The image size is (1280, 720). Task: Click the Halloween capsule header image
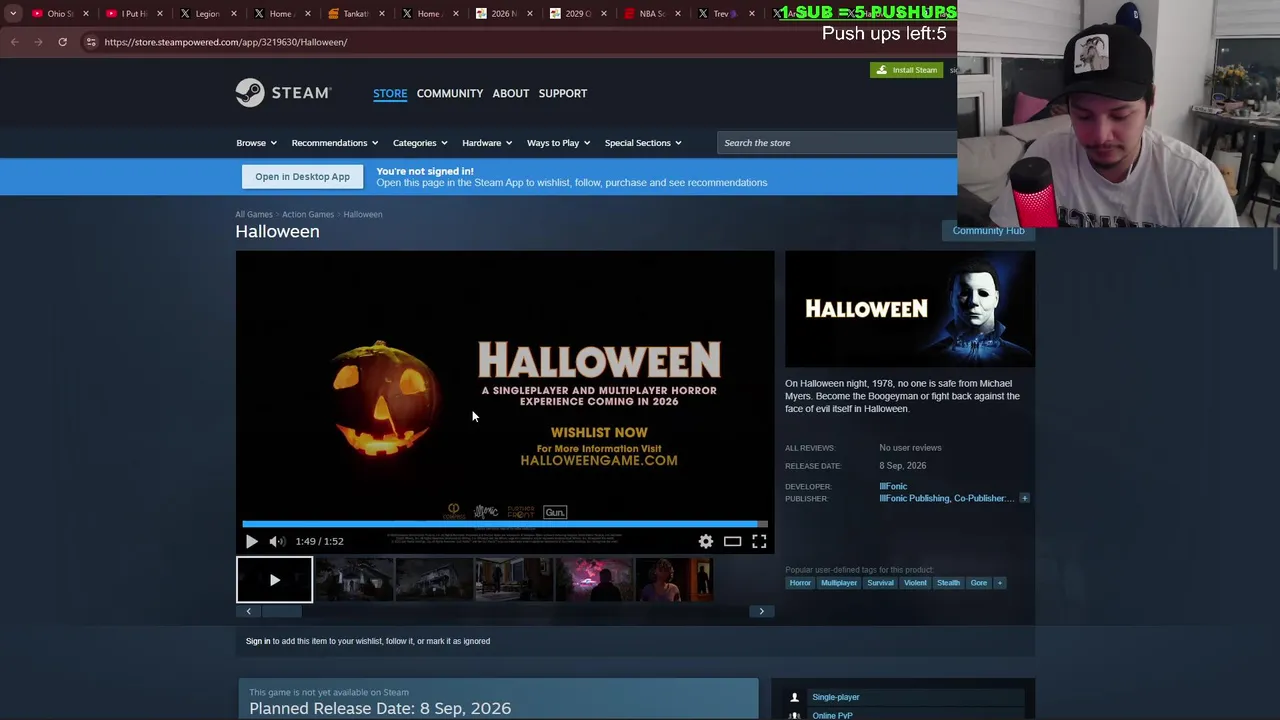pos(910,309)
